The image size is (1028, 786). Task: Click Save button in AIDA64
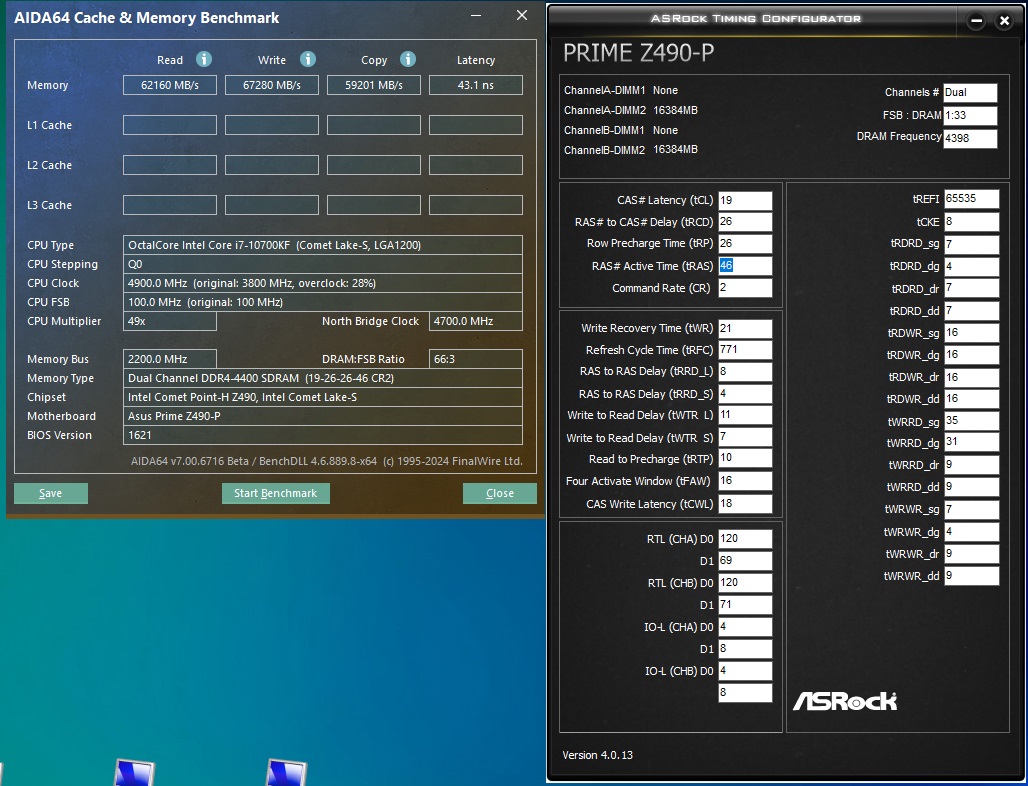(50, 493)
